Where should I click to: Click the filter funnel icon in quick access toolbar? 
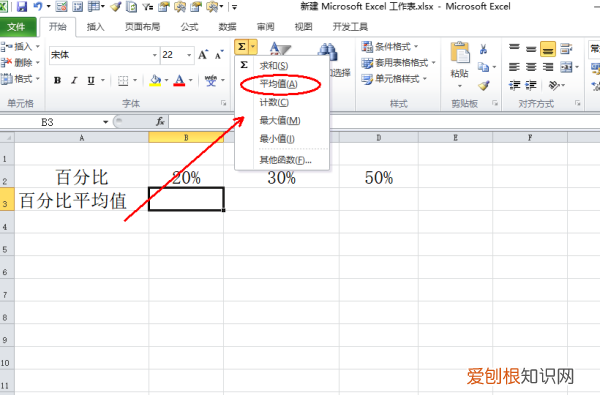[147, 7]
